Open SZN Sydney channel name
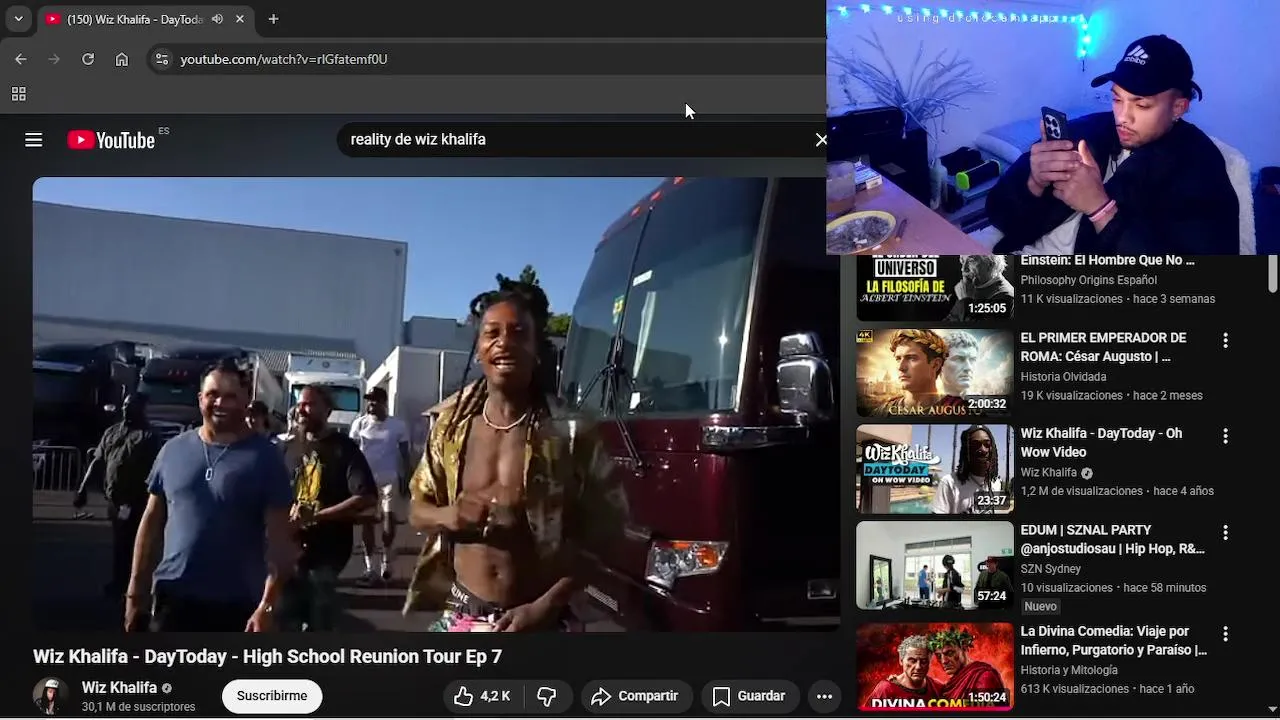This screenshot has width=1280, height=720. point(1050,569)
